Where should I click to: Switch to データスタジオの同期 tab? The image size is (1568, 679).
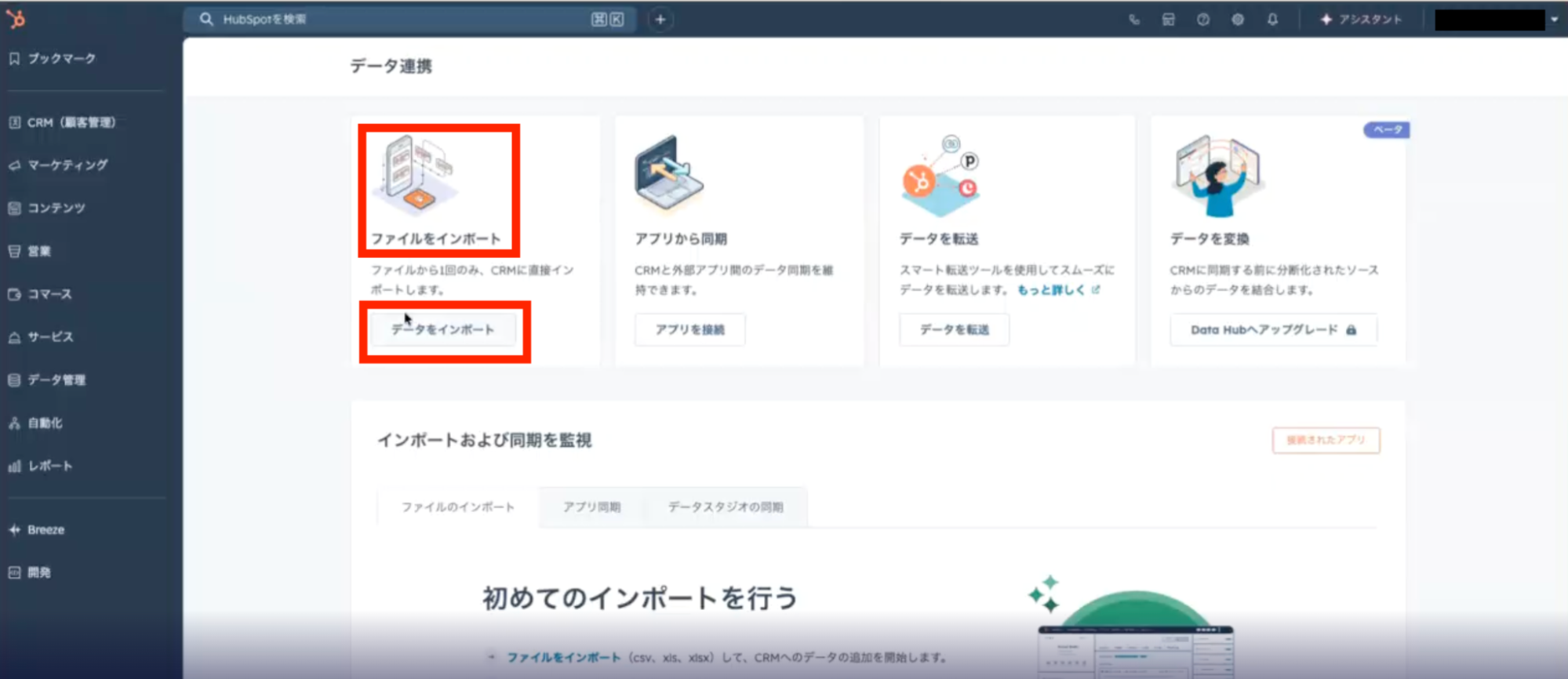pos(726,507)
